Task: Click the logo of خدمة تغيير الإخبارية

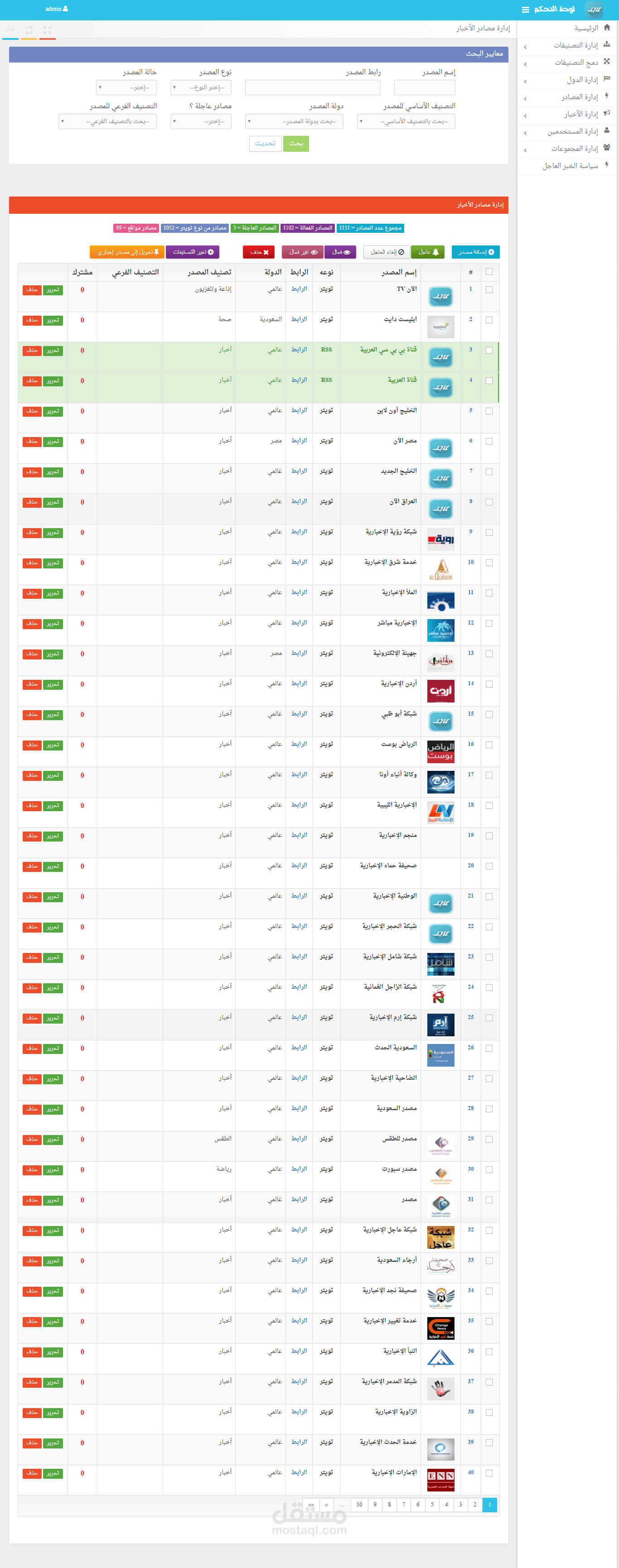Action: [440, 1328]
